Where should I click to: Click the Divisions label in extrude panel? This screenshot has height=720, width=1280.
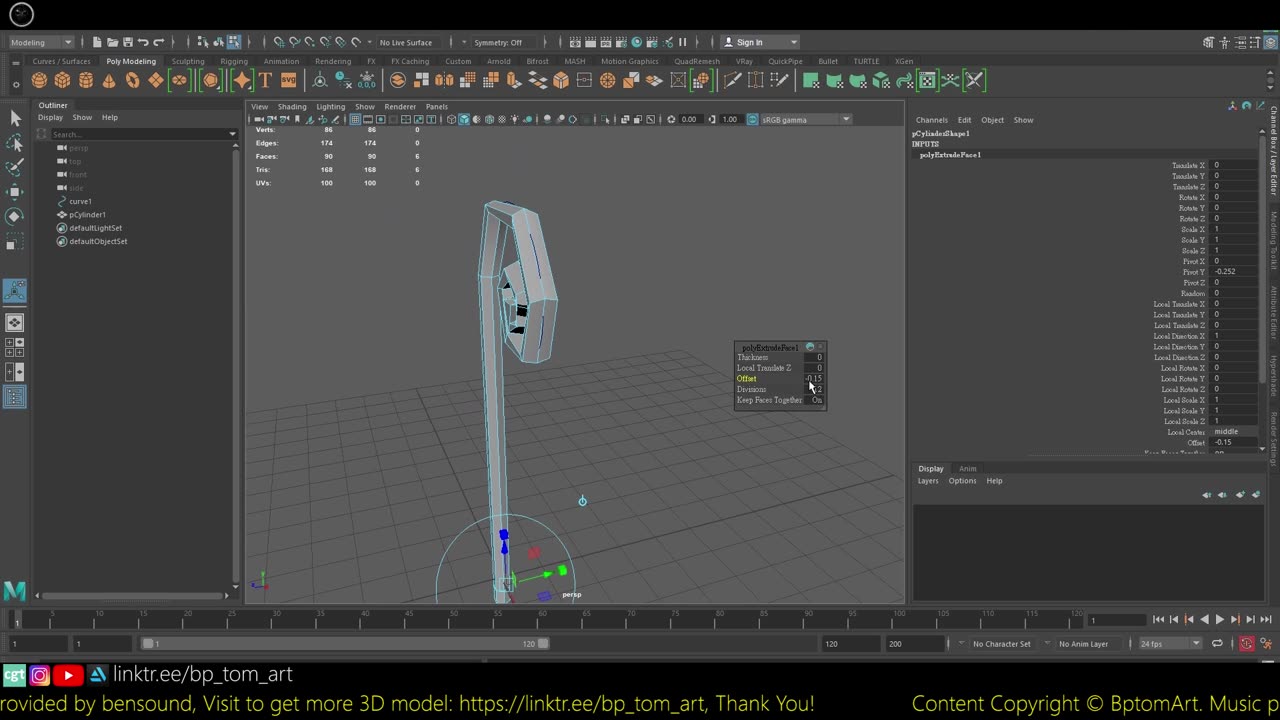pos(751,389)
